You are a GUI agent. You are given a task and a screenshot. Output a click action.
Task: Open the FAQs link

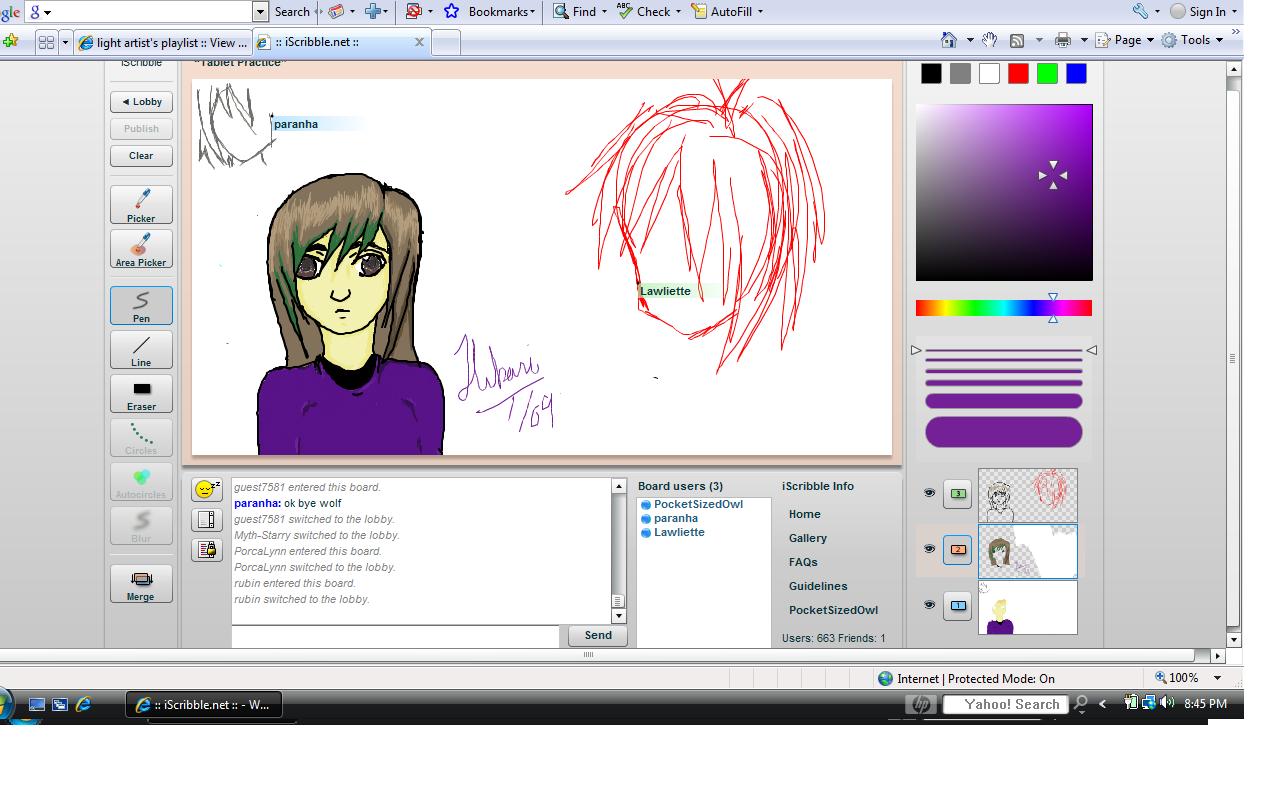click(803, 562)
